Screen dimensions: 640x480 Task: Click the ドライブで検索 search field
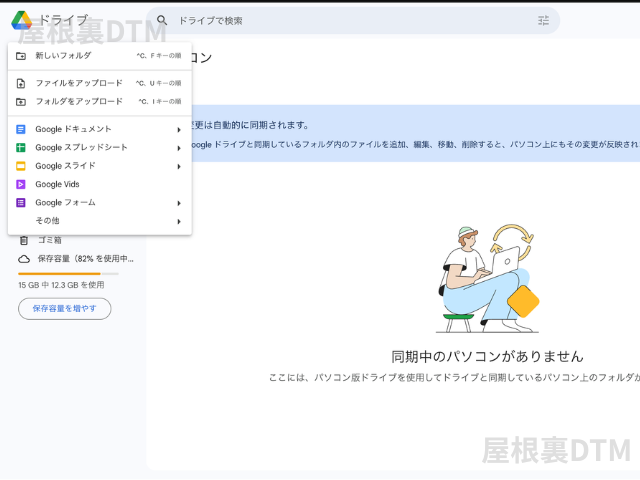(353, 20)
